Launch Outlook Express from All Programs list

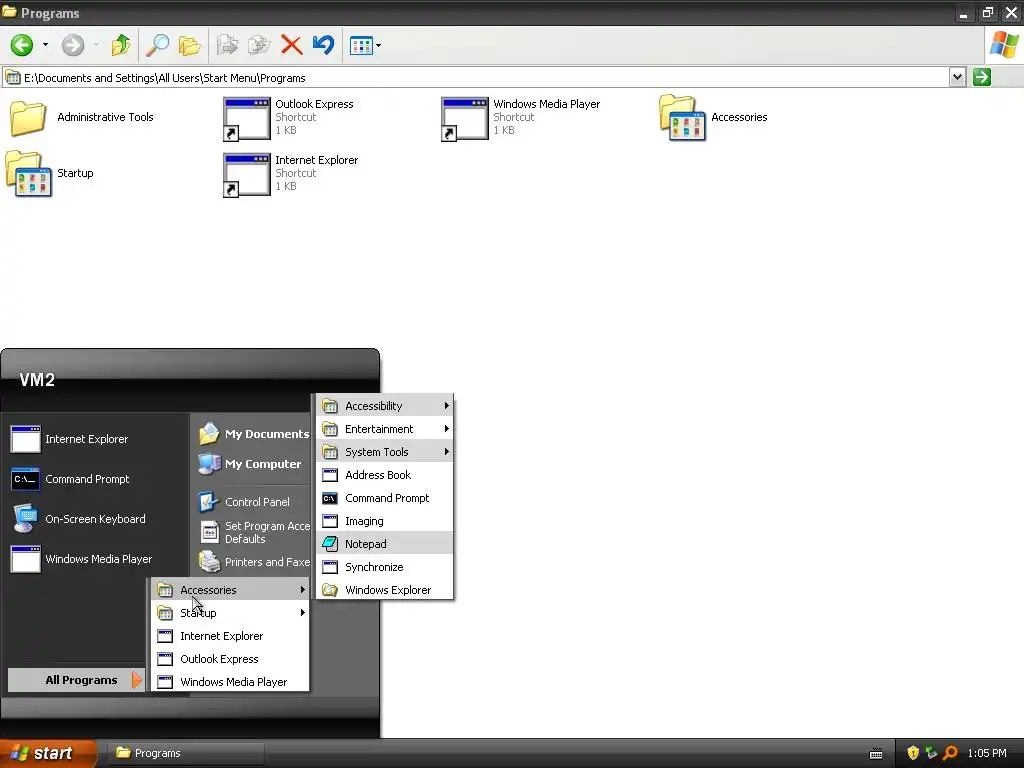[x=231, y=659]
